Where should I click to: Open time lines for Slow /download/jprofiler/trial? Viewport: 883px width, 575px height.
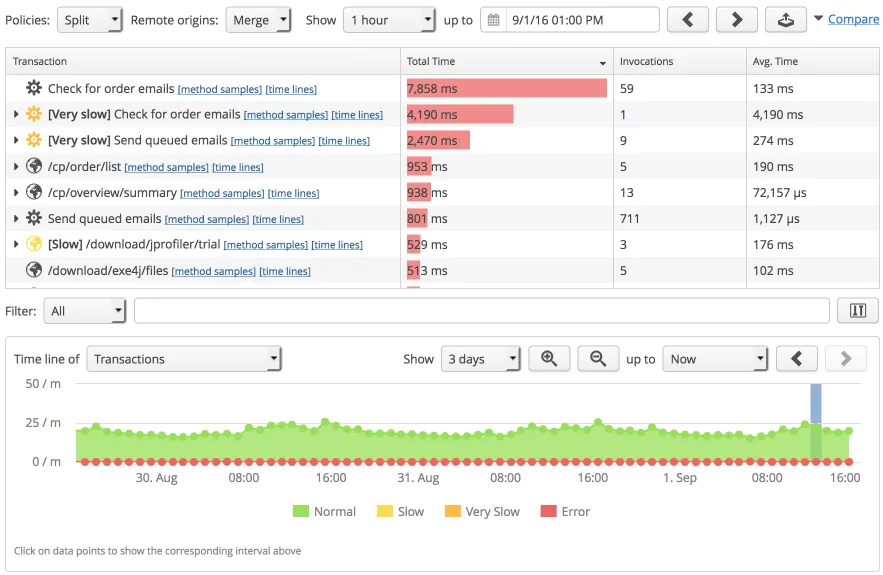pyautogui.click(x=337, y=245)
